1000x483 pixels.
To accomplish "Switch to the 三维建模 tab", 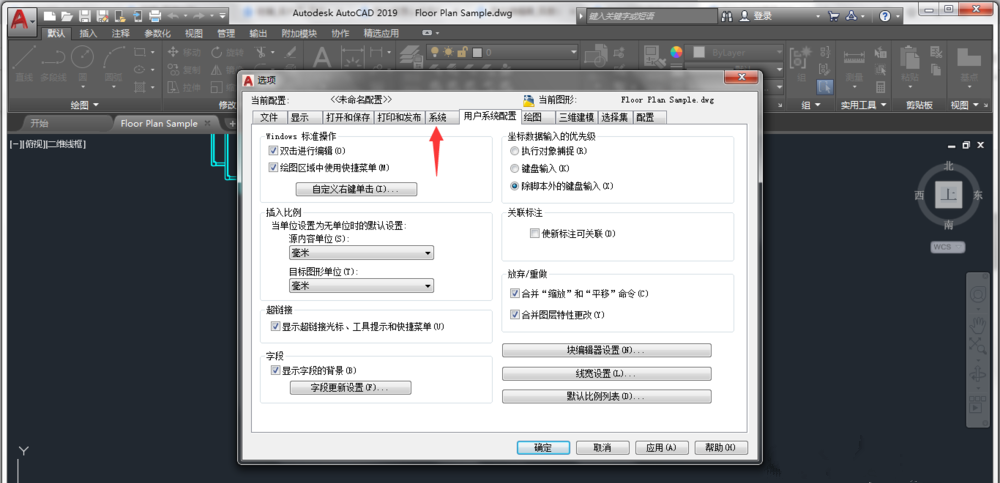I will point(577,117).
